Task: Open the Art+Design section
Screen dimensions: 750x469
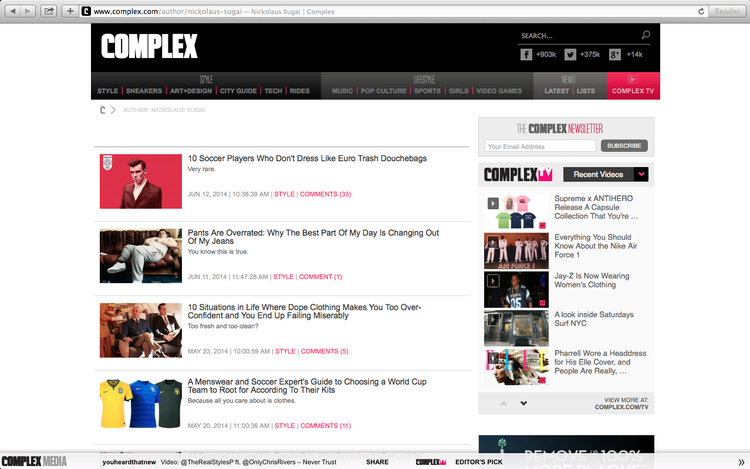Action: pos(191,91)
